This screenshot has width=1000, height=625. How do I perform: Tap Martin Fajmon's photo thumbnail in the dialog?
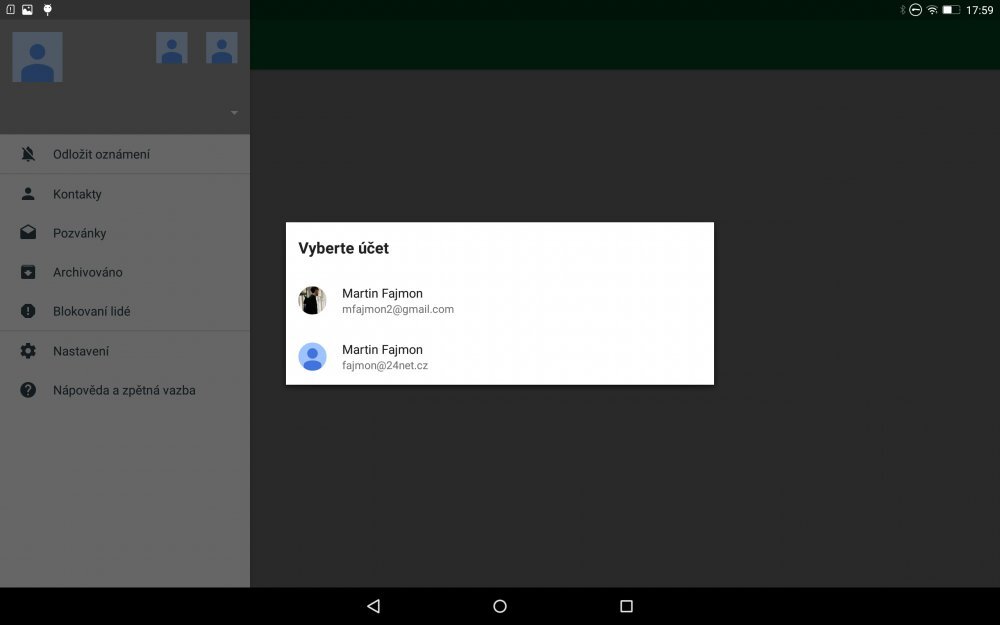tap(312, 301)
